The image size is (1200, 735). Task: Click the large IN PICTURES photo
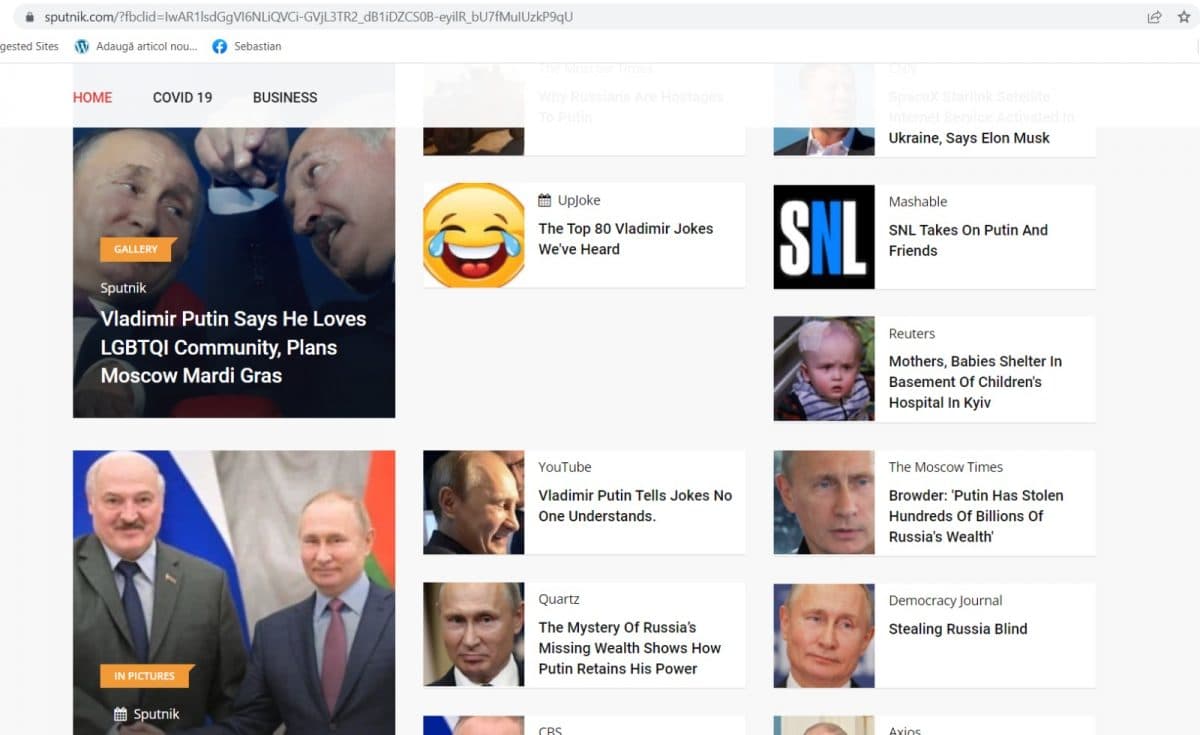coord(234,592)
